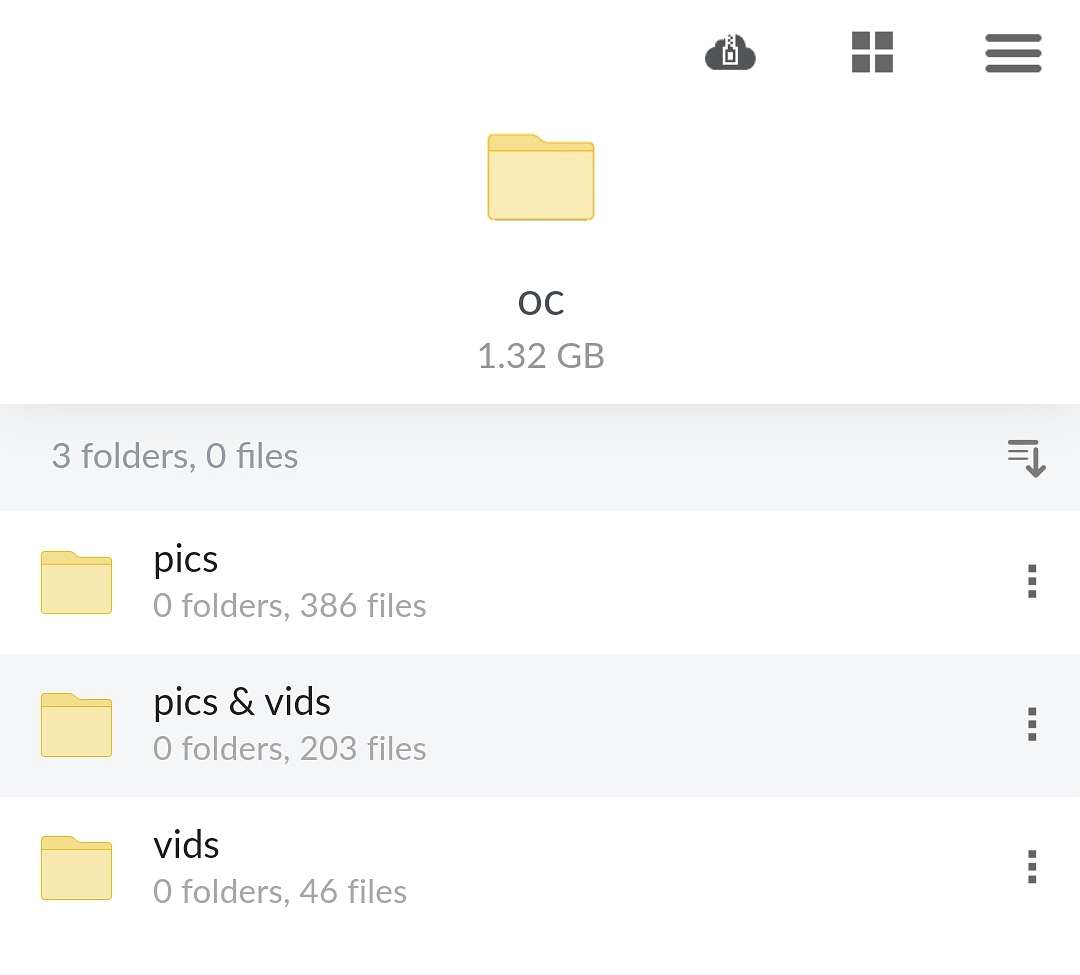Image resolution: width=1080 pixels, height=975 pixels.
Task: Open the pics & vids folder name
Action: point(242,702)
